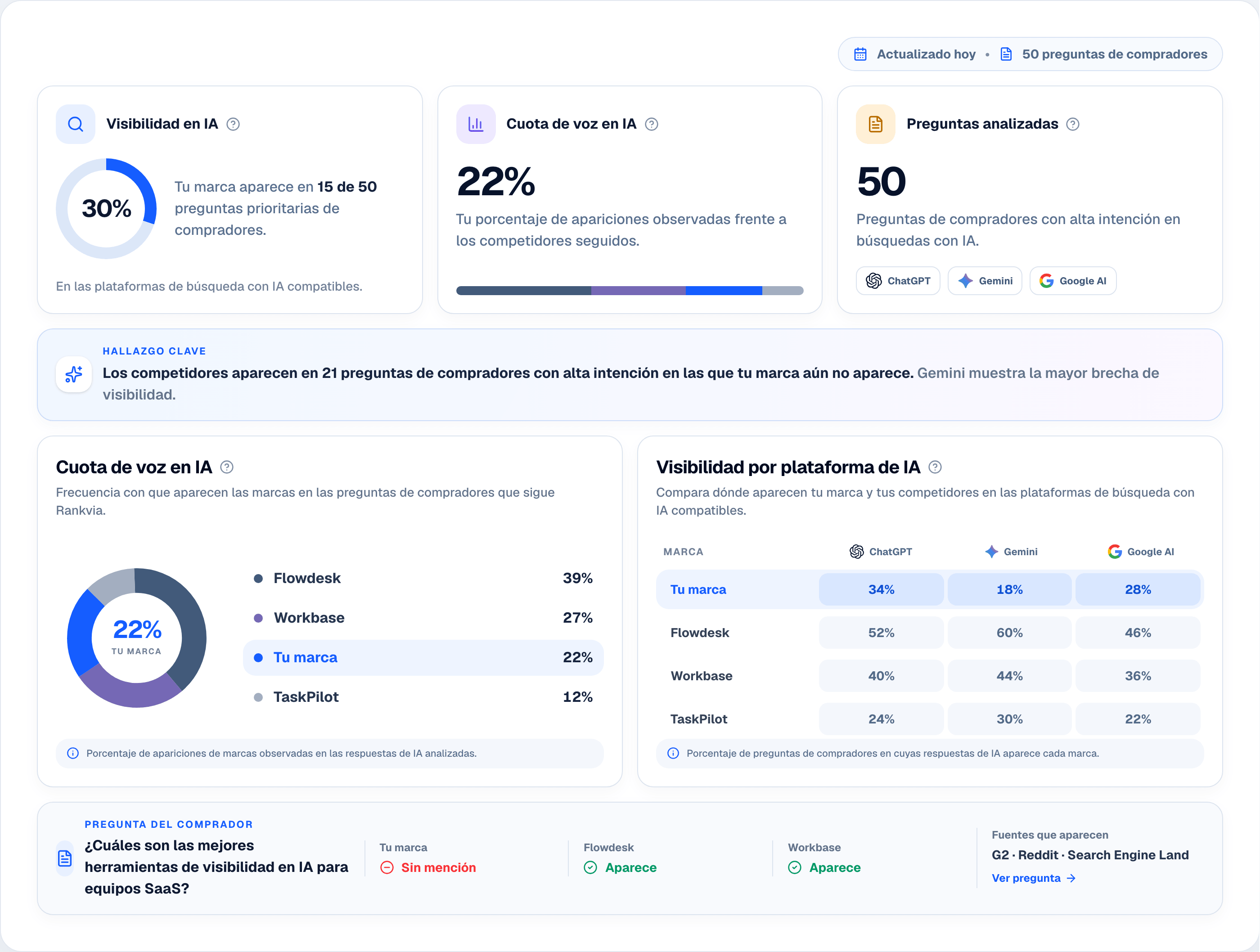Image resolution: width=1260 pixels, height=952 pixels.
Task: Click the ChatGPT column header in visibility table
Action: [881, 552]
